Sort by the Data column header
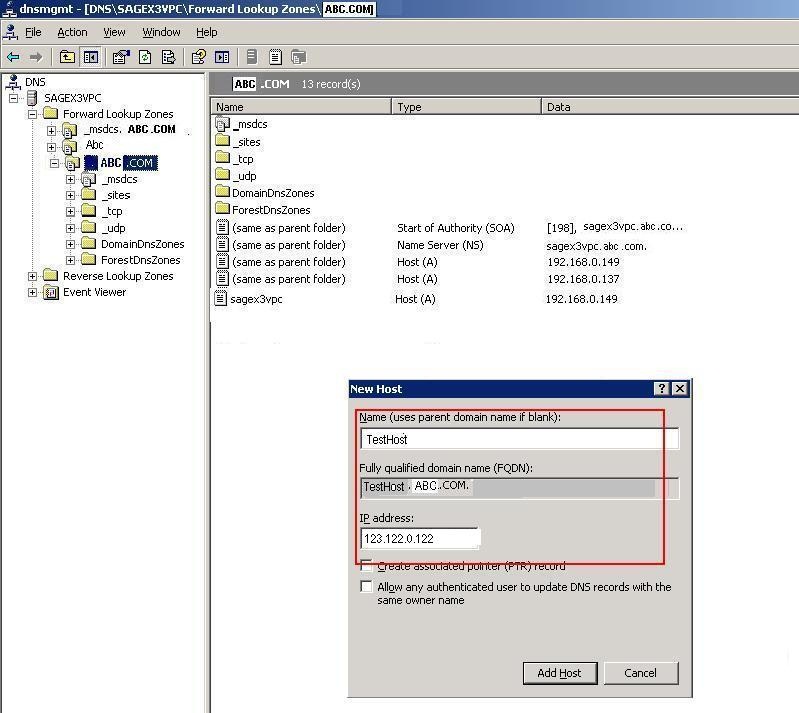 670,107
